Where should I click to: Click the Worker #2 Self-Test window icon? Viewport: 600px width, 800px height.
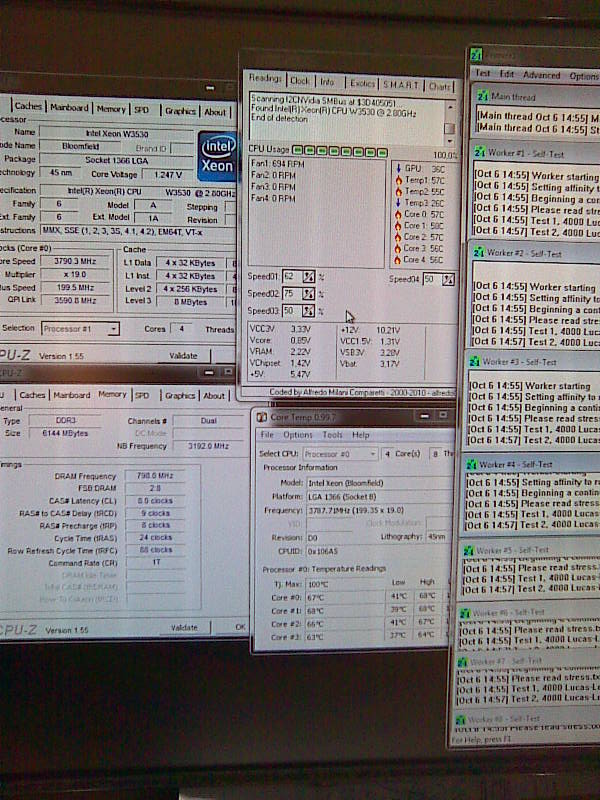click(479, 253)
